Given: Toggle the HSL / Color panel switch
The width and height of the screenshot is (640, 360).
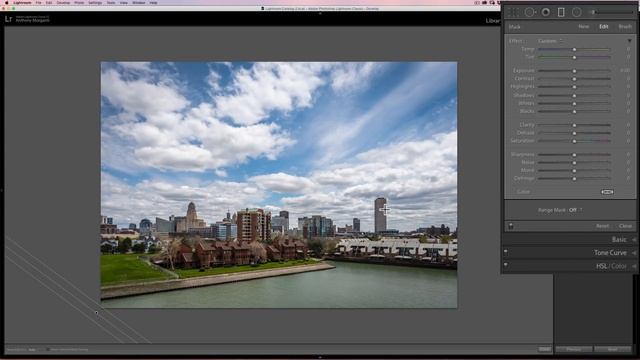Looking at the screenshot, I should pyautogui.click(x=506, y=265).
